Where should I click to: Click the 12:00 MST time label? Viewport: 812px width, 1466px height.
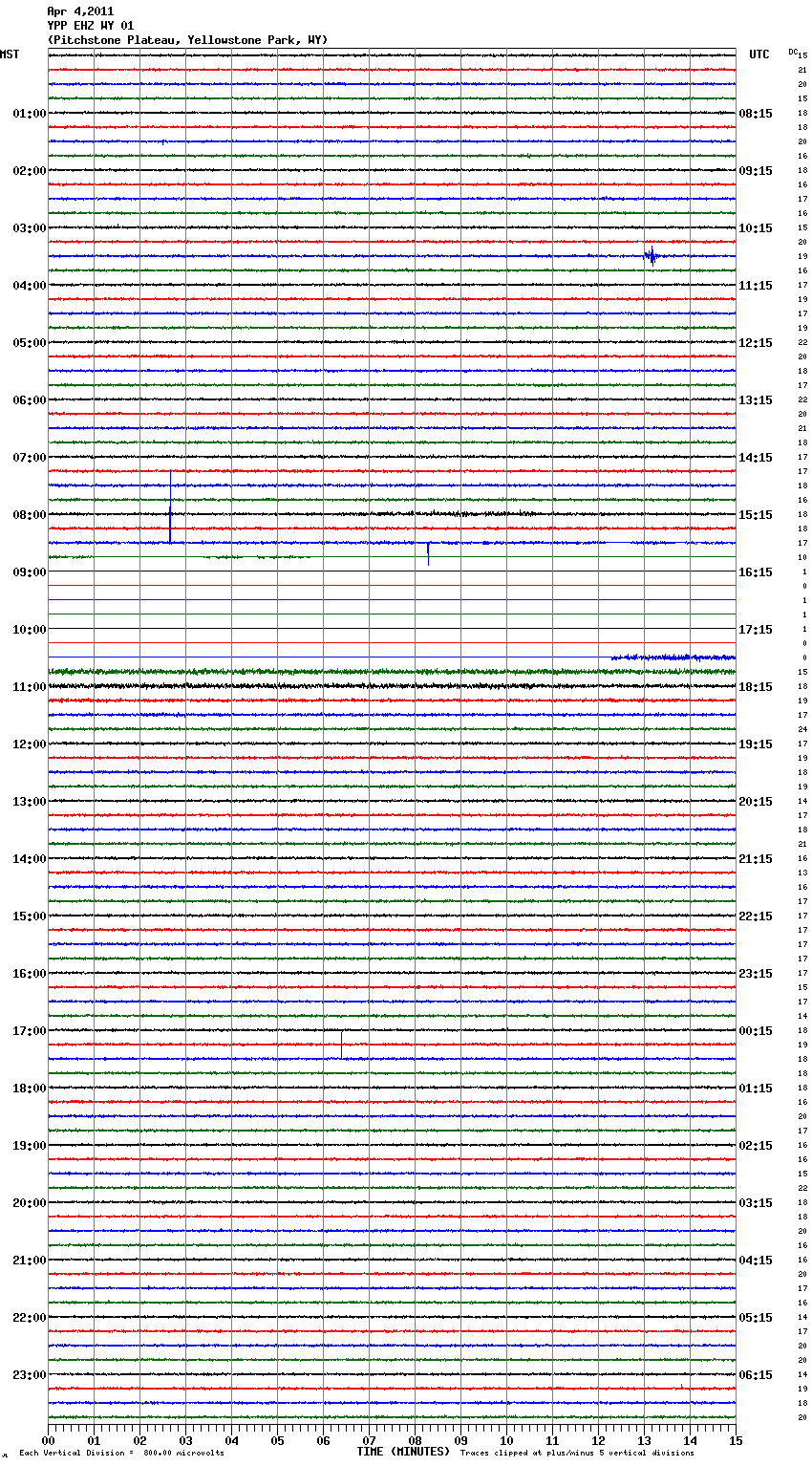pyautogui.click(x=30, y=744)
